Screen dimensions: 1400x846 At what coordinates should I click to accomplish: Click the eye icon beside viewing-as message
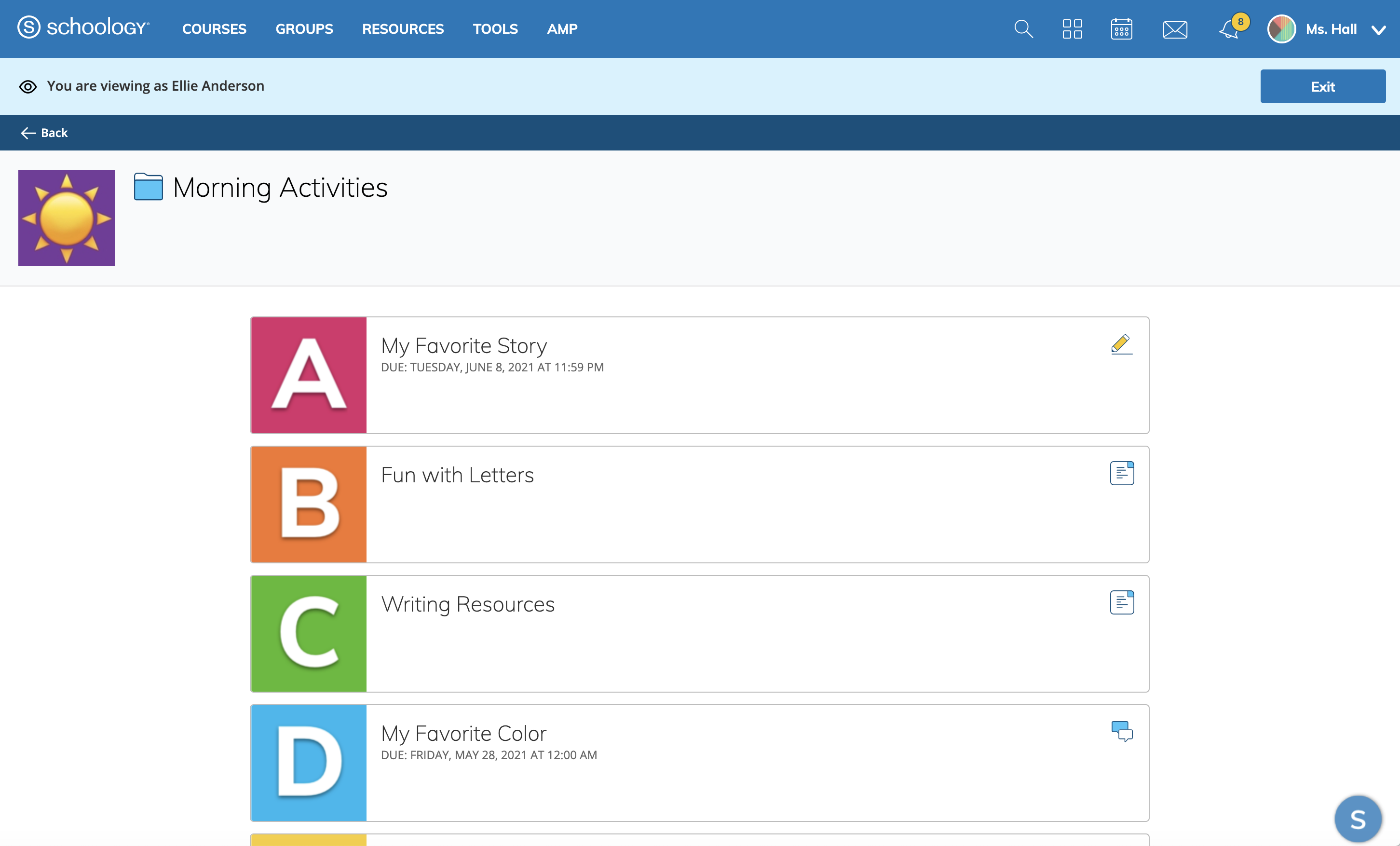point(28,86)
